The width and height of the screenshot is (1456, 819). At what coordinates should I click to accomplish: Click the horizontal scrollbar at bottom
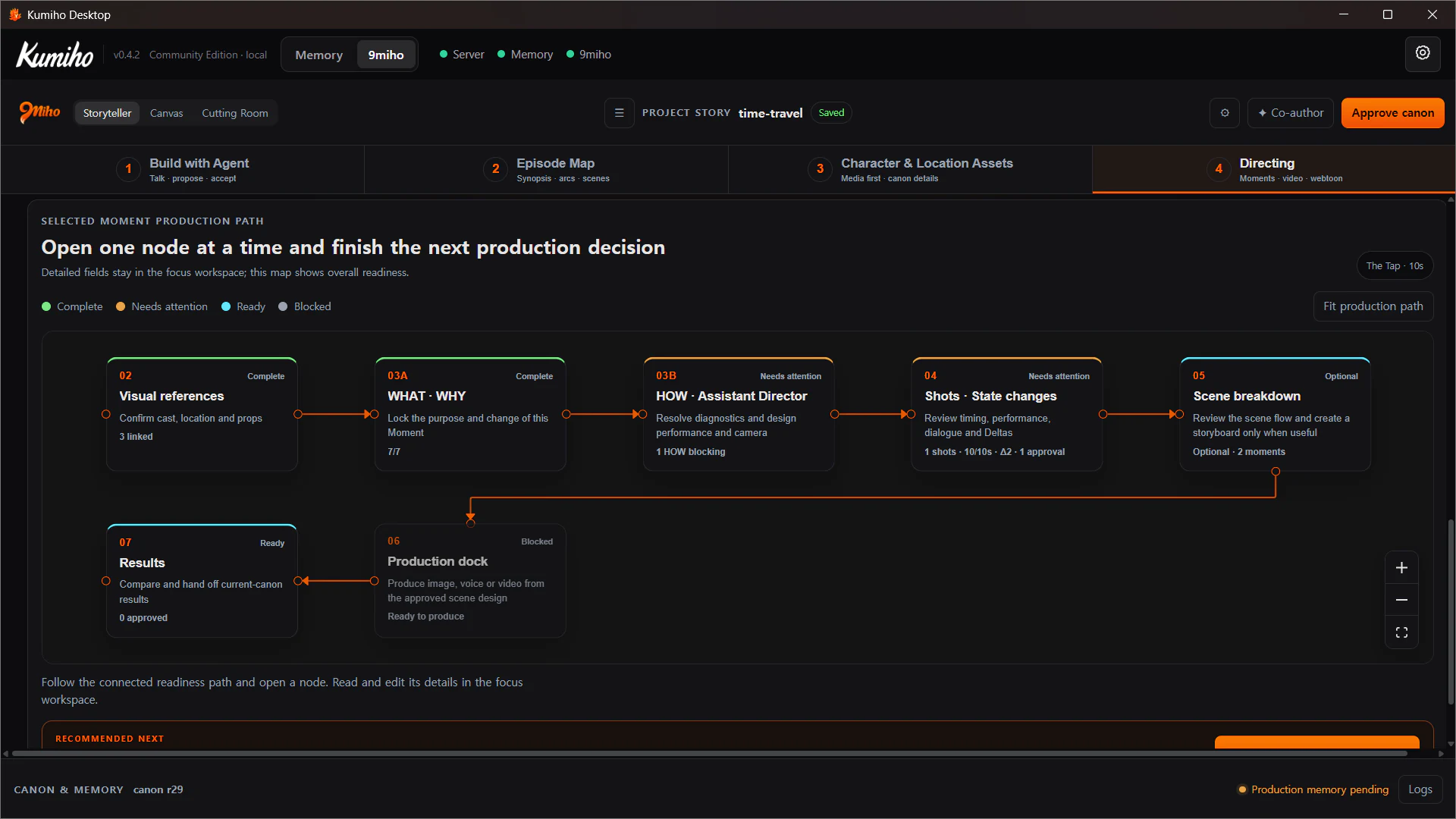tap(709, 753)
